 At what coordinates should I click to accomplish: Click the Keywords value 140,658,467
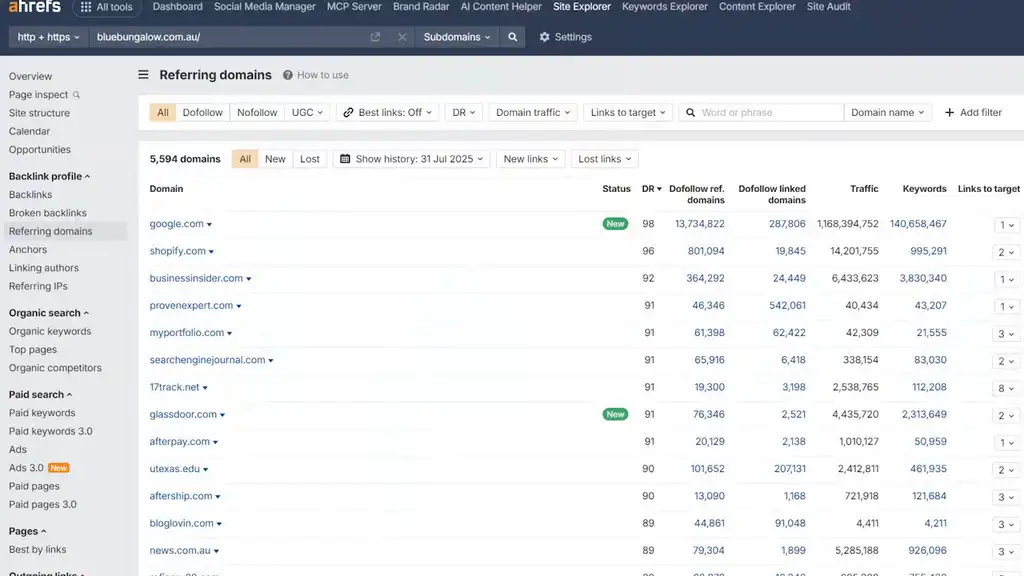coord(918,224)
